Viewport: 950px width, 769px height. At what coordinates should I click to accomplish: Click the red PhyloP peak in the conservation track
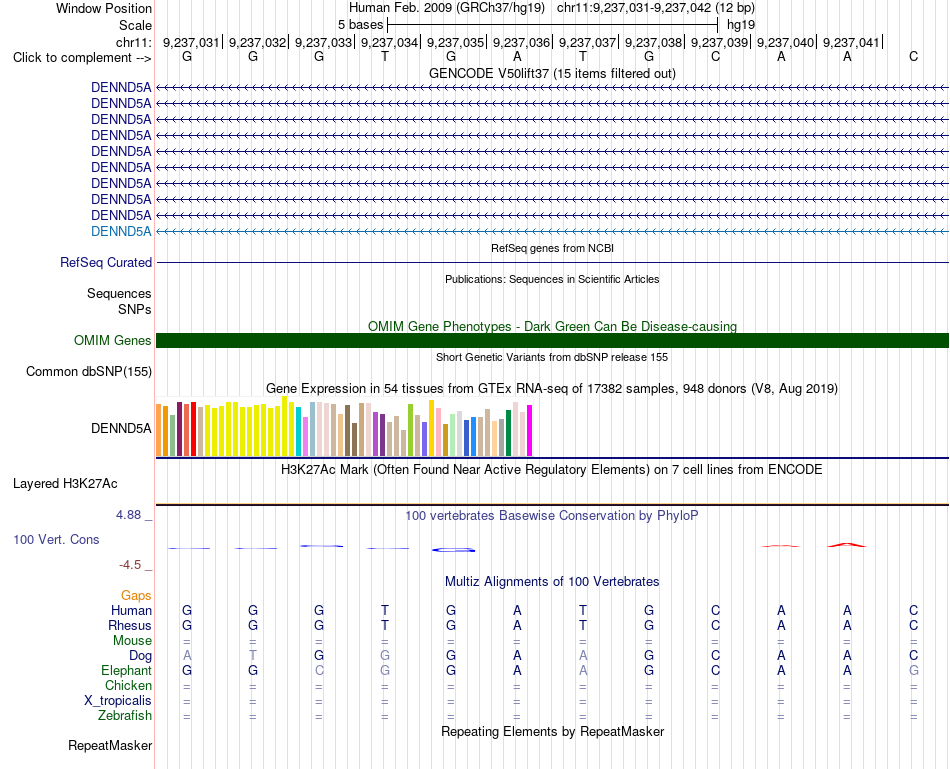point(847,545)
